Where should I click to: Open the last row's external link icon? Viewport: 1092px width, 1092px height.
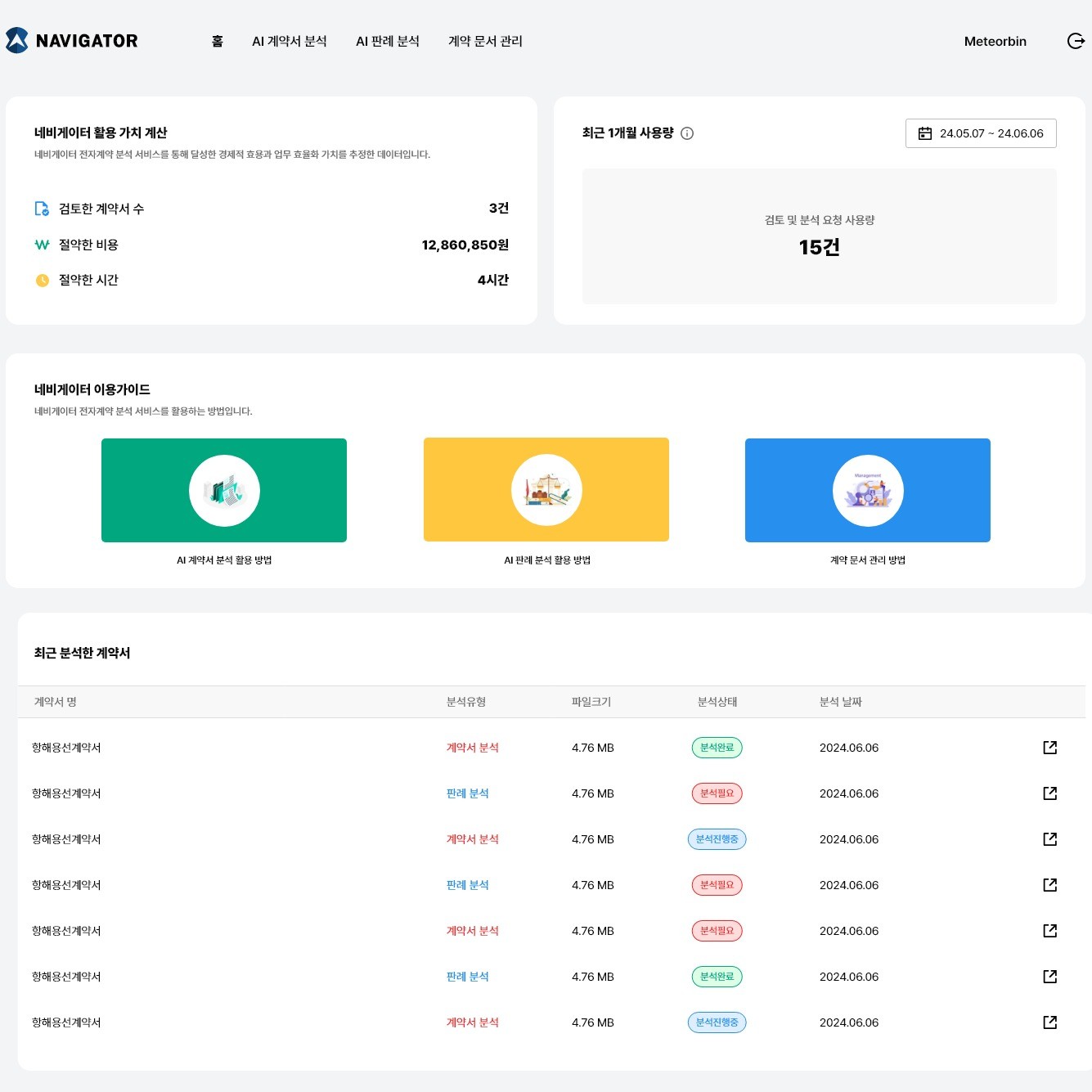tap(1050, 1022)
